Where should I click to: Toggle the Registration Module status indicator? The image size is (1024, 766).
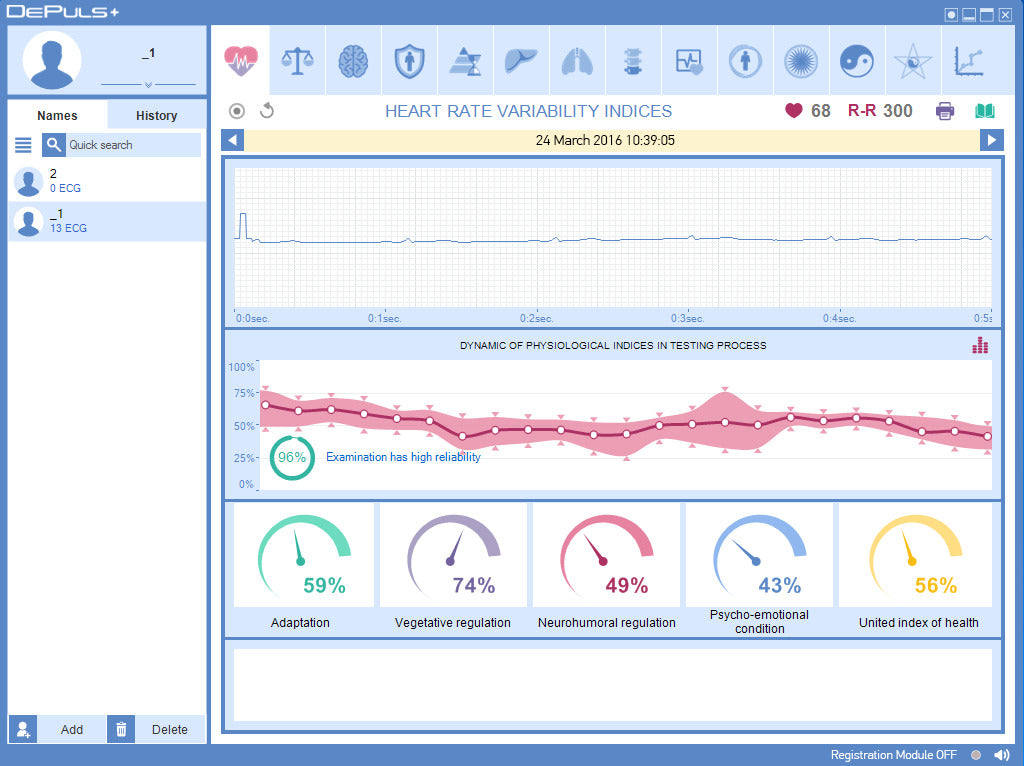(976, 755)
